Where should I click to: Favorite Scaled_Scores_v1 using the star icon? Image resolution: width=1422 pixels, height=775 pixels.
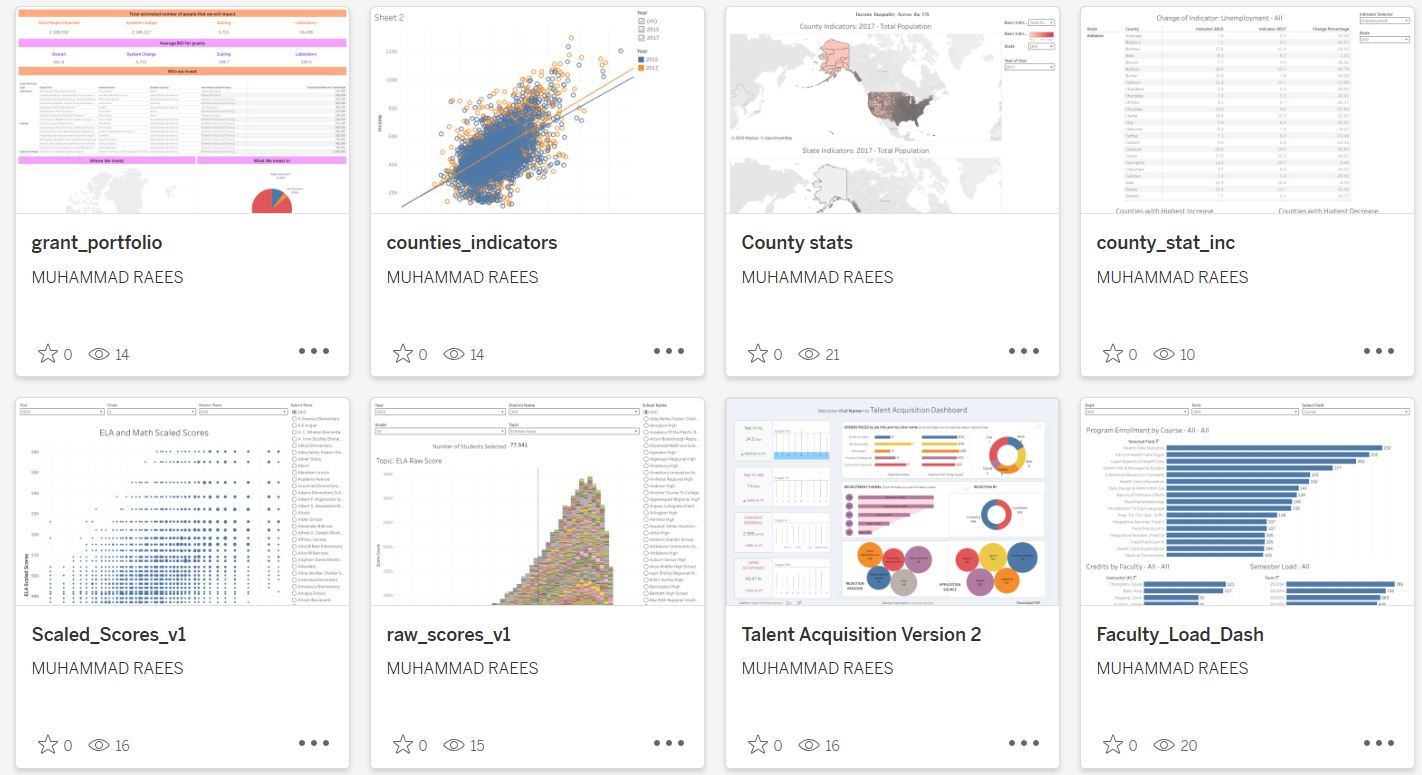[x=47, y=745]
